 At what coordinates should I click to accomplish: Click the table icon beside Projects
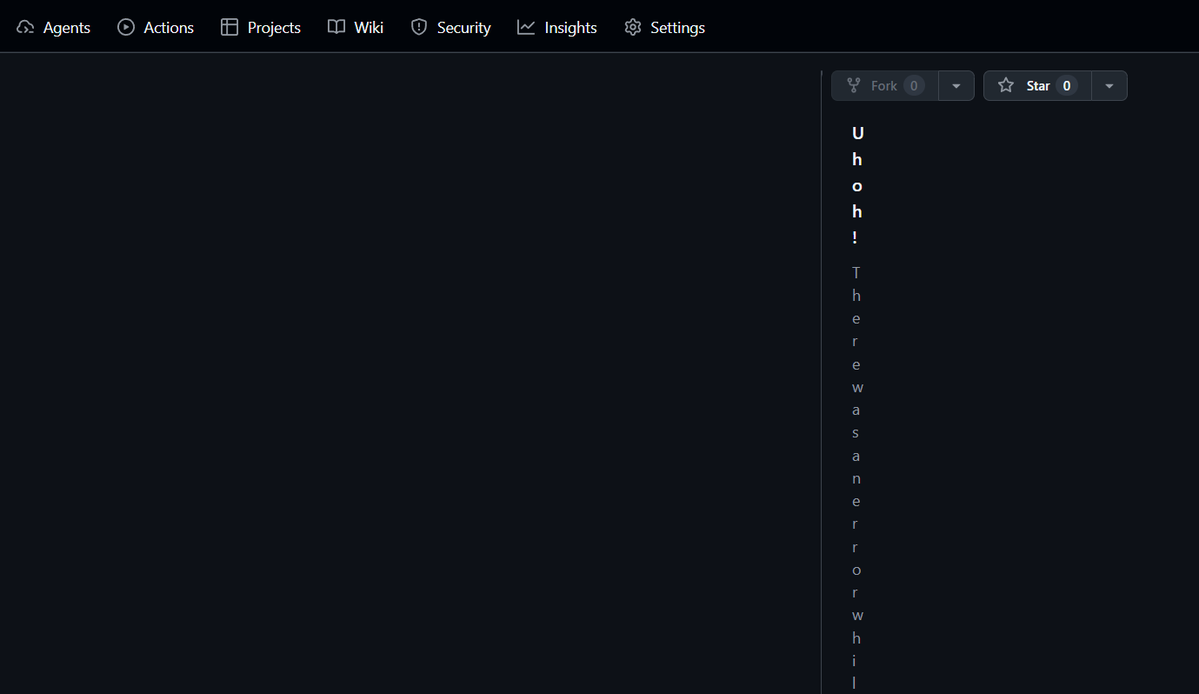[229, 27]
